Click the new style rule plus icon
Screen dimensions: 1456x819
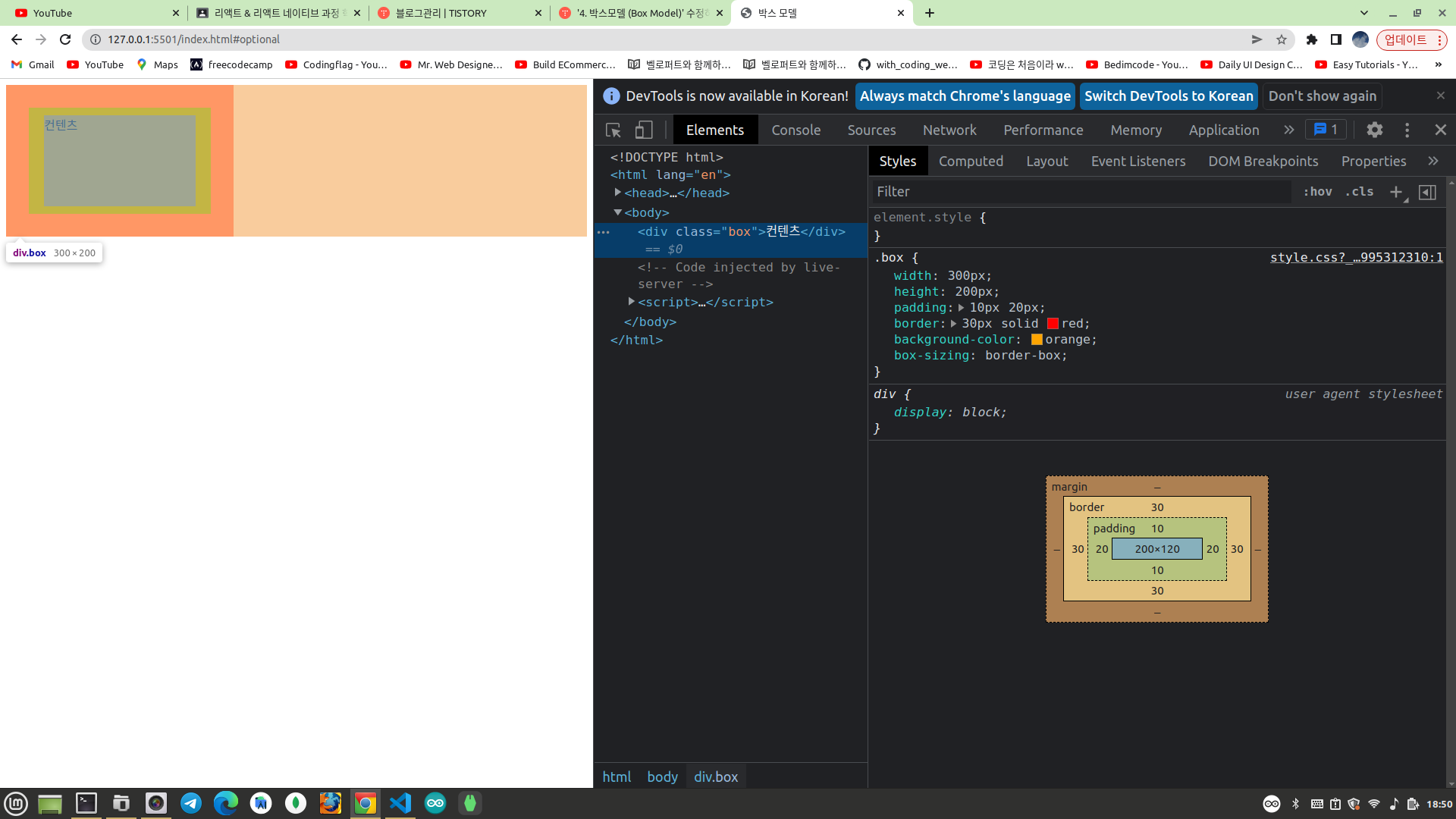[1395, 192]
